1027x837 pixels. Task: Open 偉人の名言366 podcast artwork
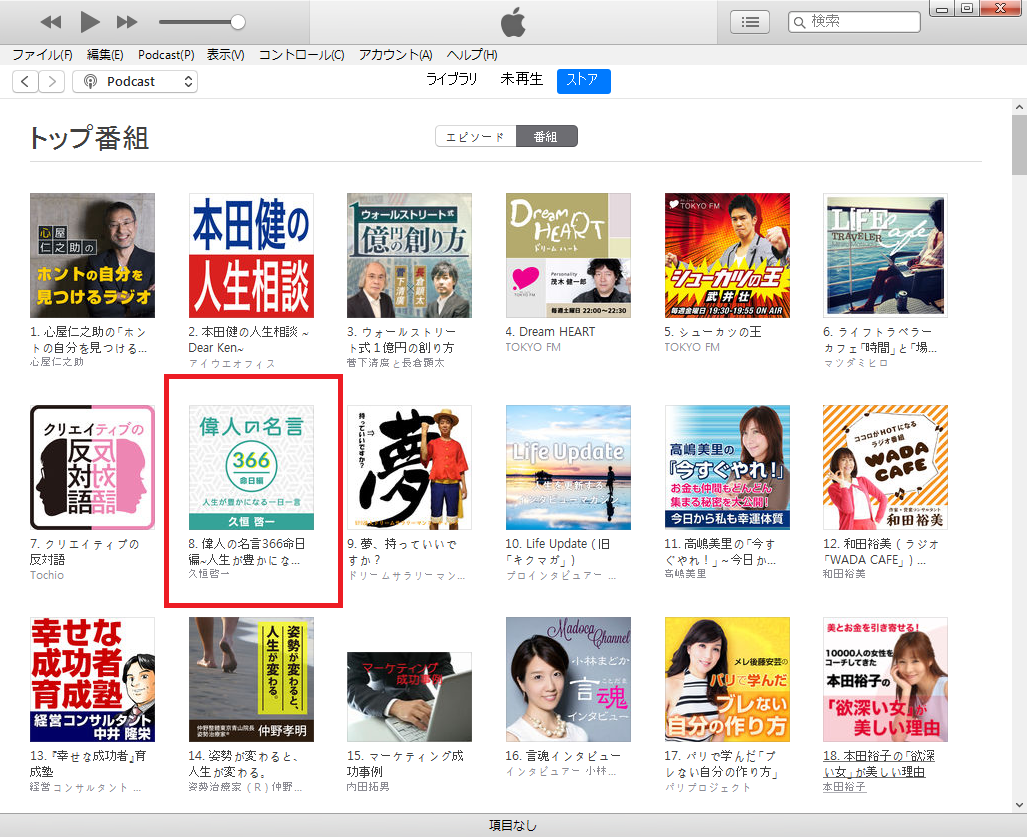[x=252, y=468]
